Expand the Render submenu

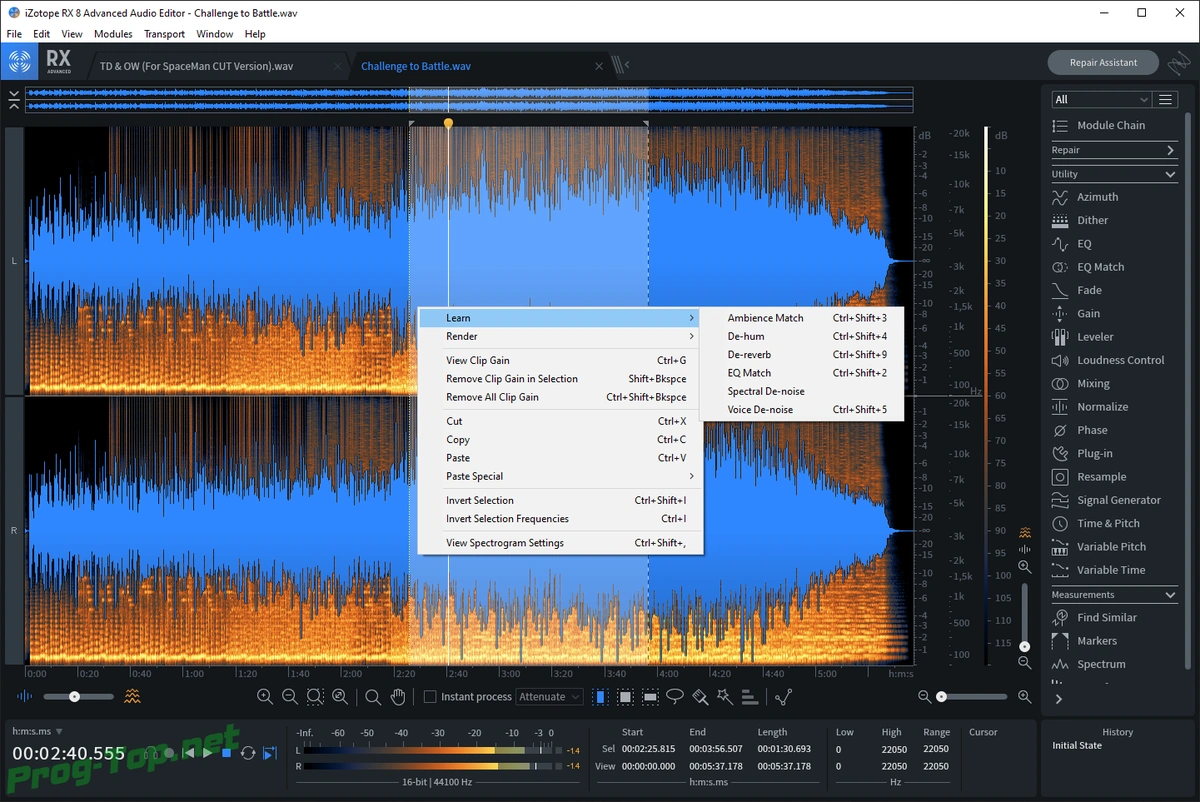[560, 336]
